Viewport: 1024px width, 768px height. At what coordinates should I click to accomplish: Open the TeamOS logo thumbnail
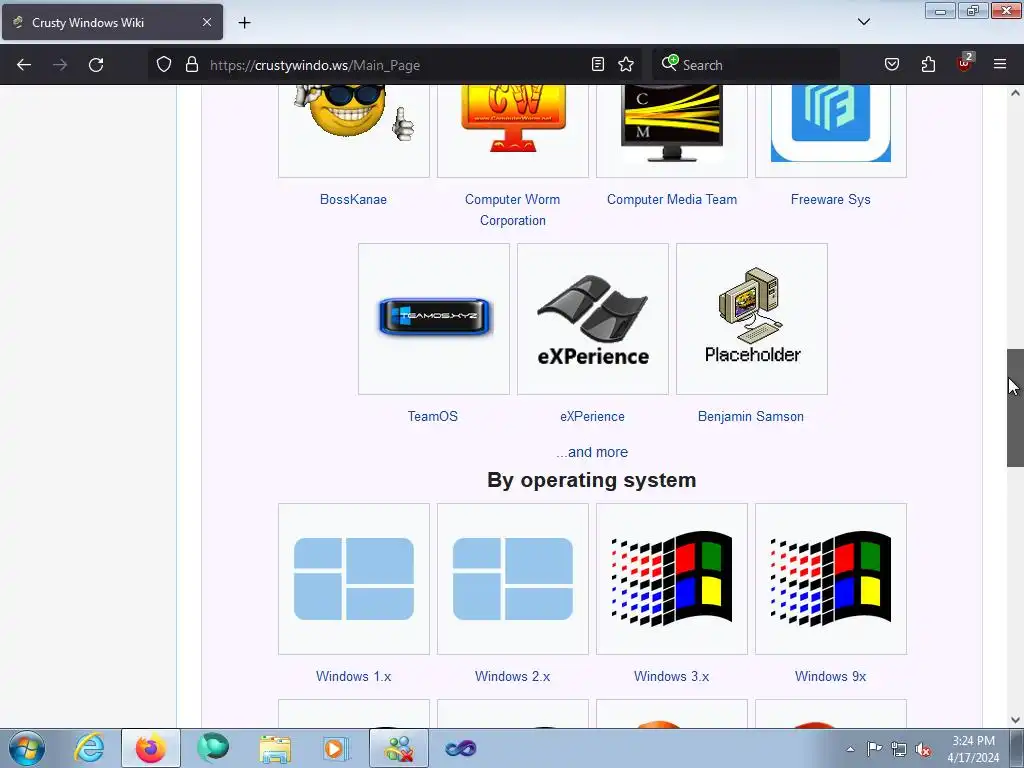point(434,319)
